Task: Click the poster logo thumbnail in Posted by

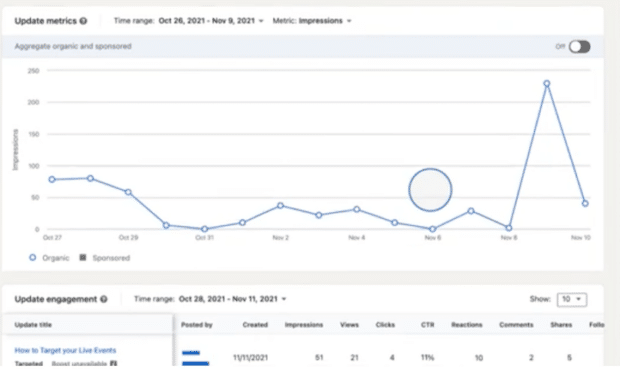Action: tap(195, 358)
